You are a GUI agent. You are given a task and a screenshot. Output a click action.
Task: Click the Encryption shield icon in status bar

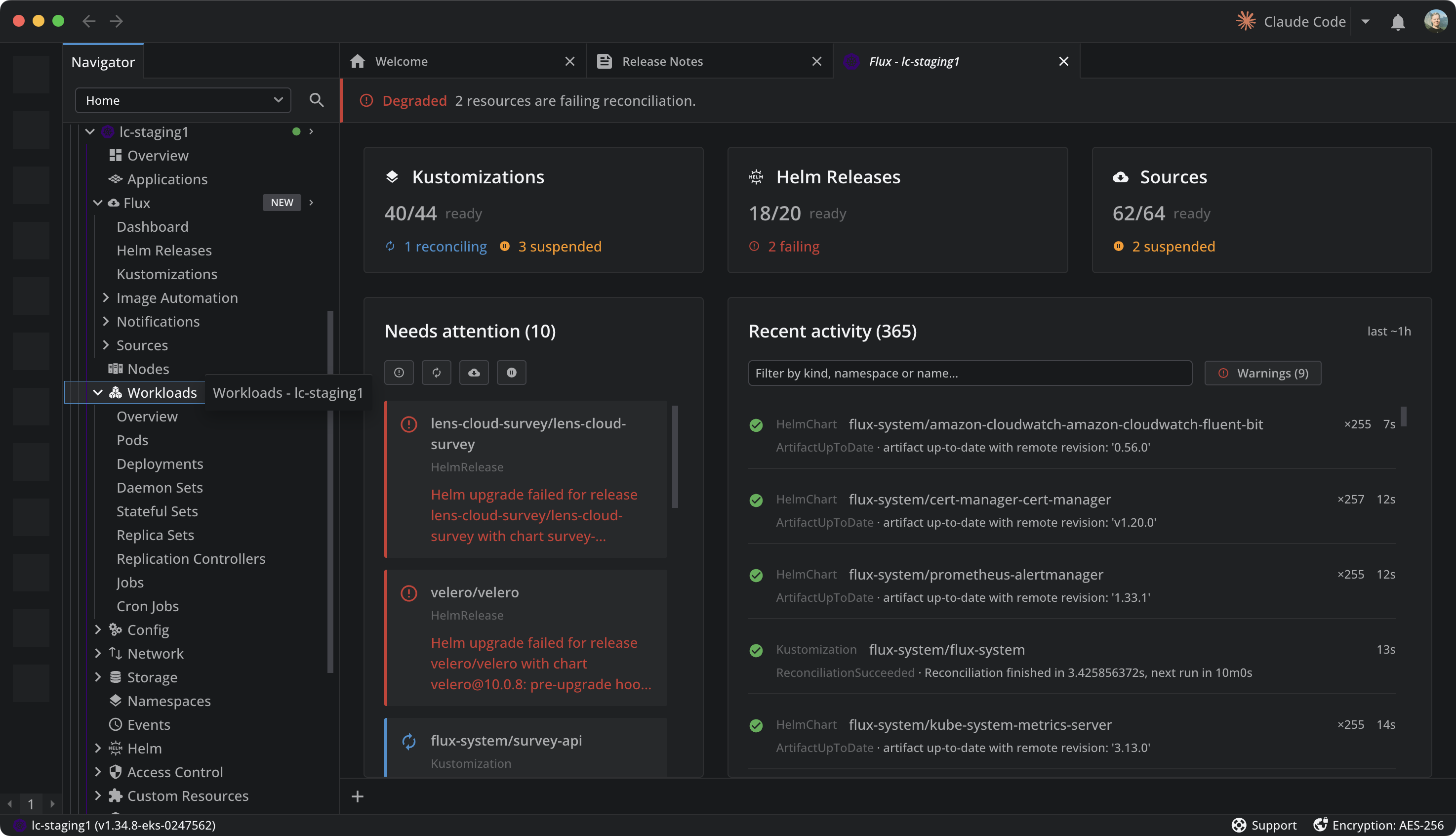(1320, 825)
